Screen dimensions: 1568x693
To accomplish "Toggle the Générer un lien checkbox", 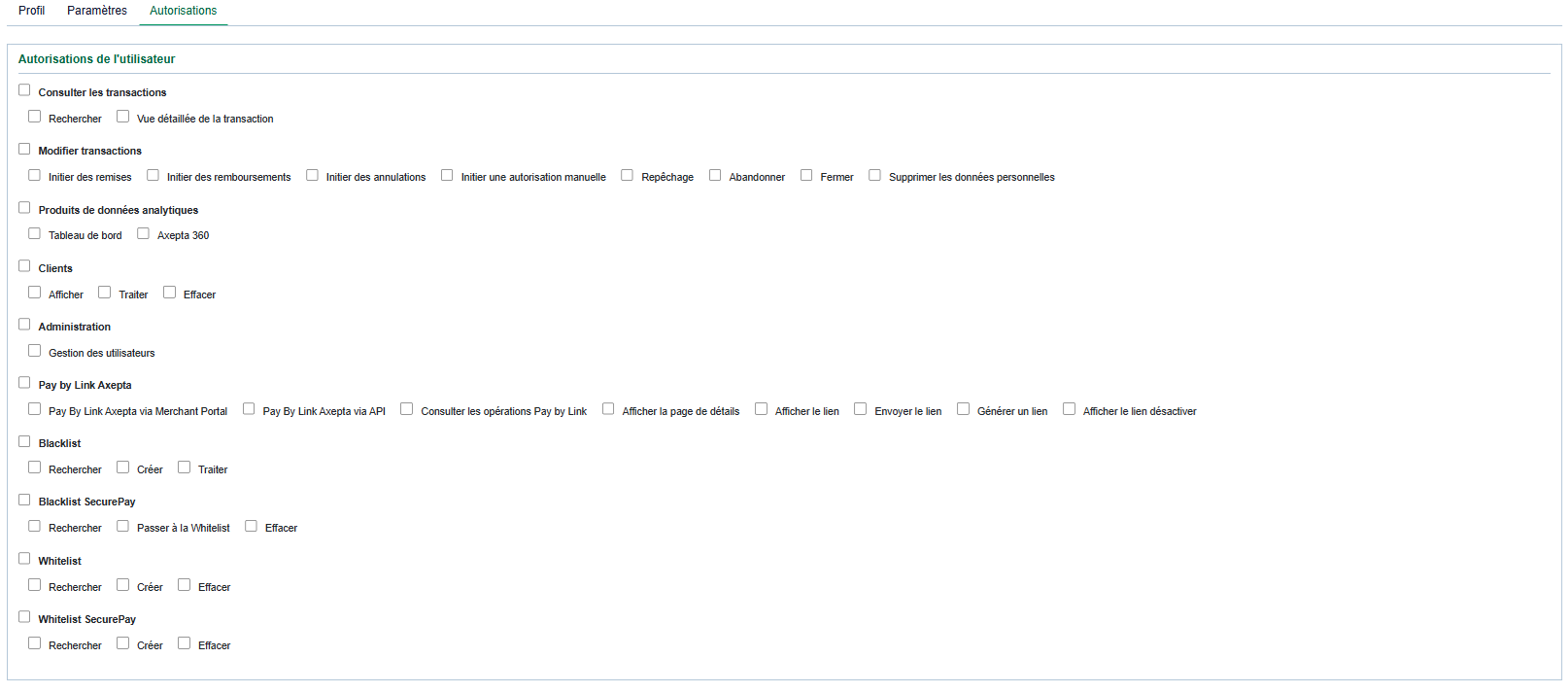I will [964, 409].
